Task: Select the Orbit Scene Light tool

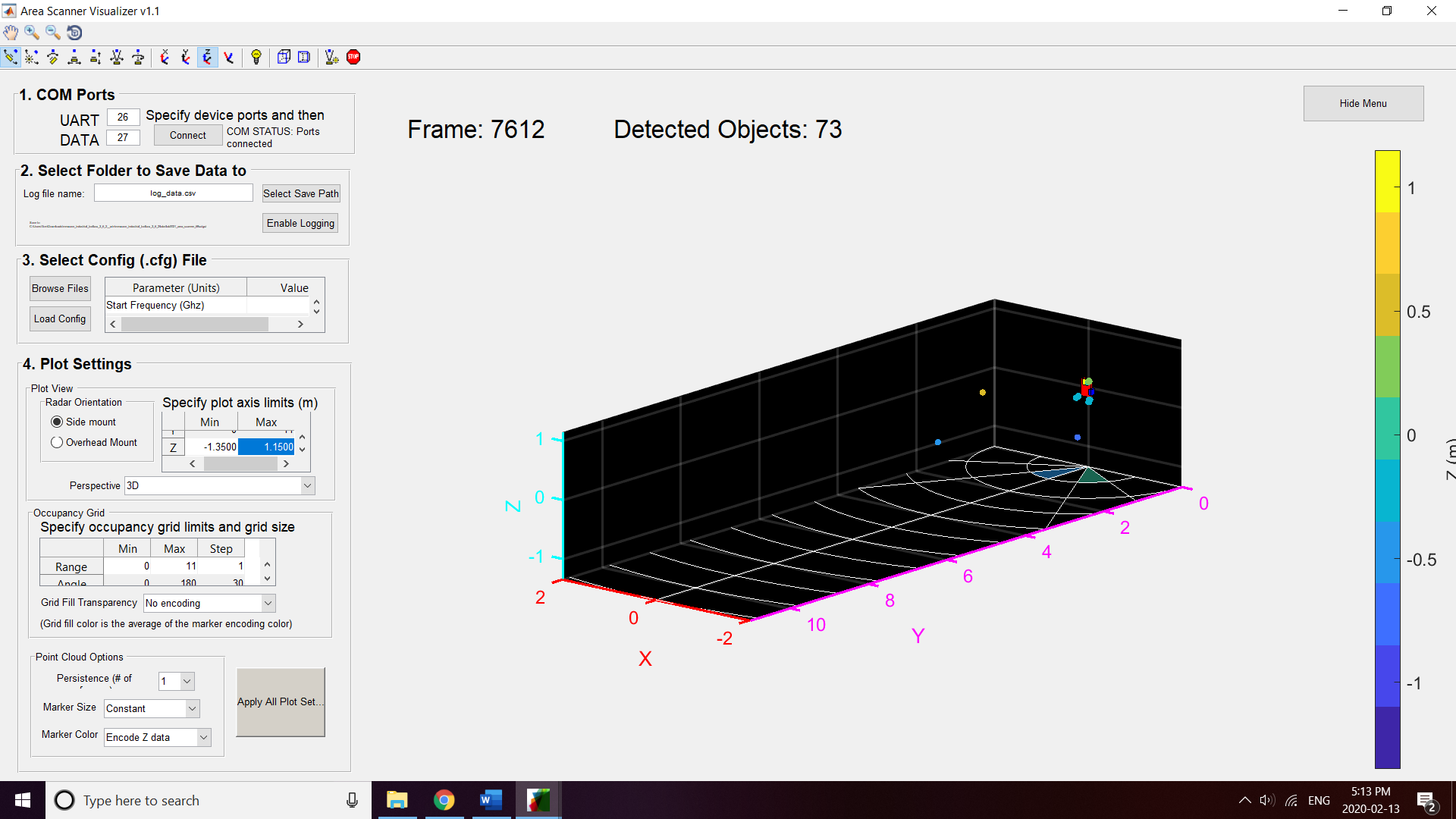Action: click(32, 58)
